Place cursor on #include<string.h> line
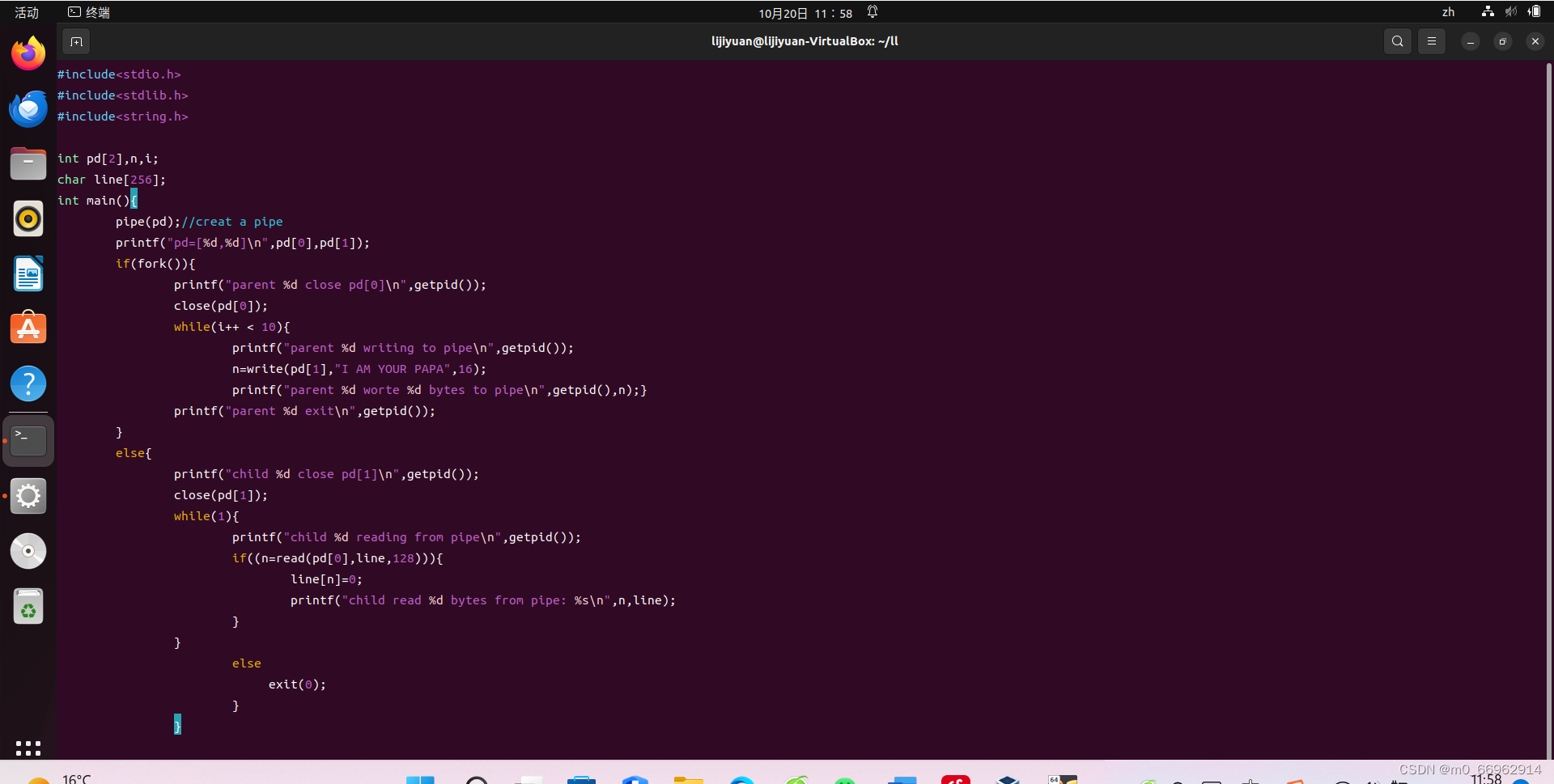This screenshot has height=784, width=1554. click(x=122, y=117)
